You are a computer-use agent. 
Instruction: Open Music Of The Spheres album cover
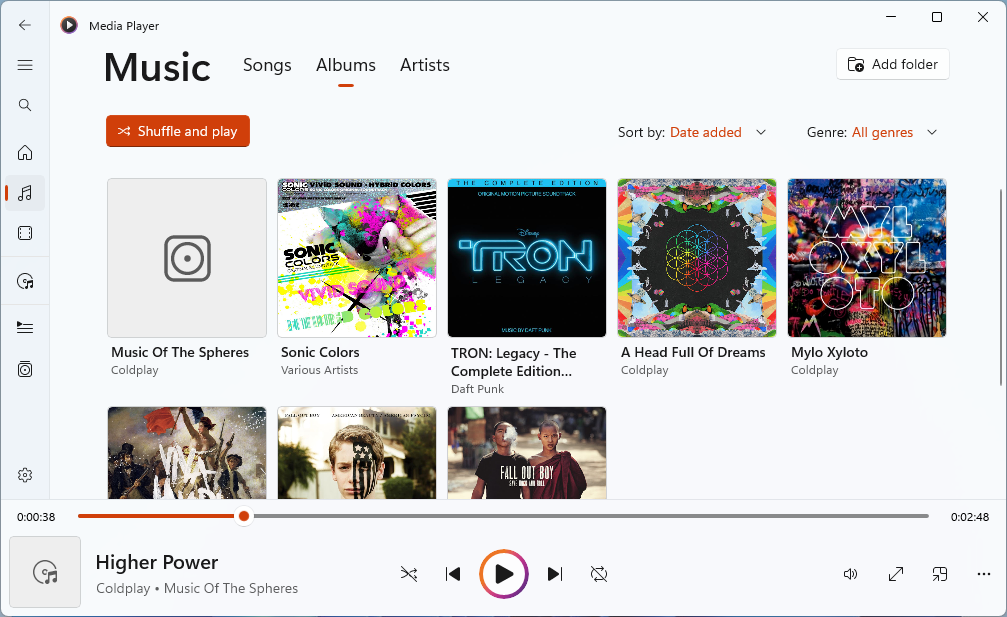[187, 258]
